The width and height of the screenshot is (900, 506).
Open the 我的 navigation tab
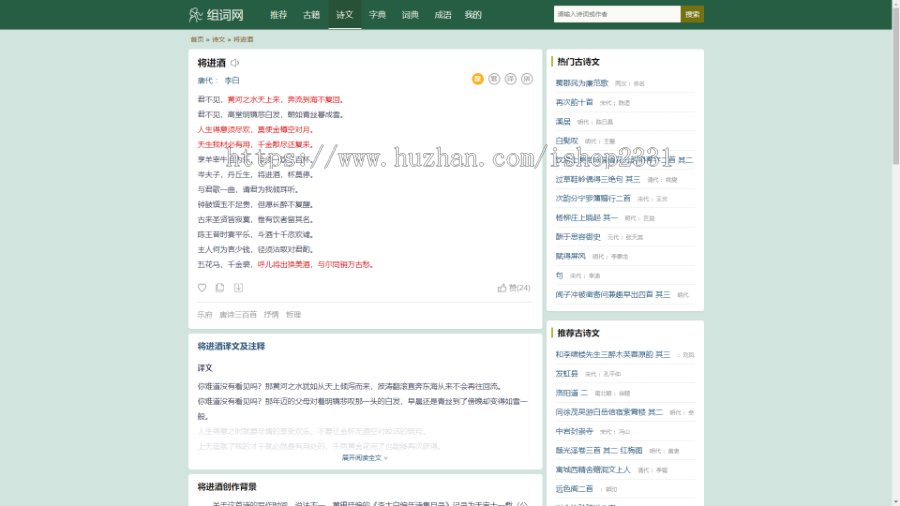click(x=473, y=15)
